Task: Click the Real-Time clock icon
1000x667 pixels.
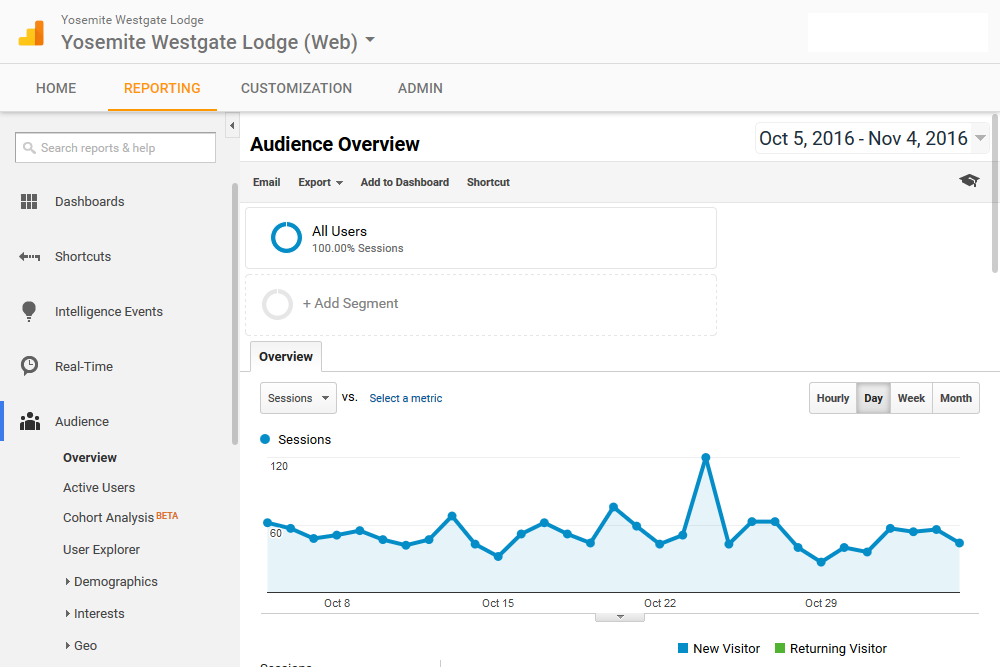Action: pyautogui.click(x=29, y=366)
